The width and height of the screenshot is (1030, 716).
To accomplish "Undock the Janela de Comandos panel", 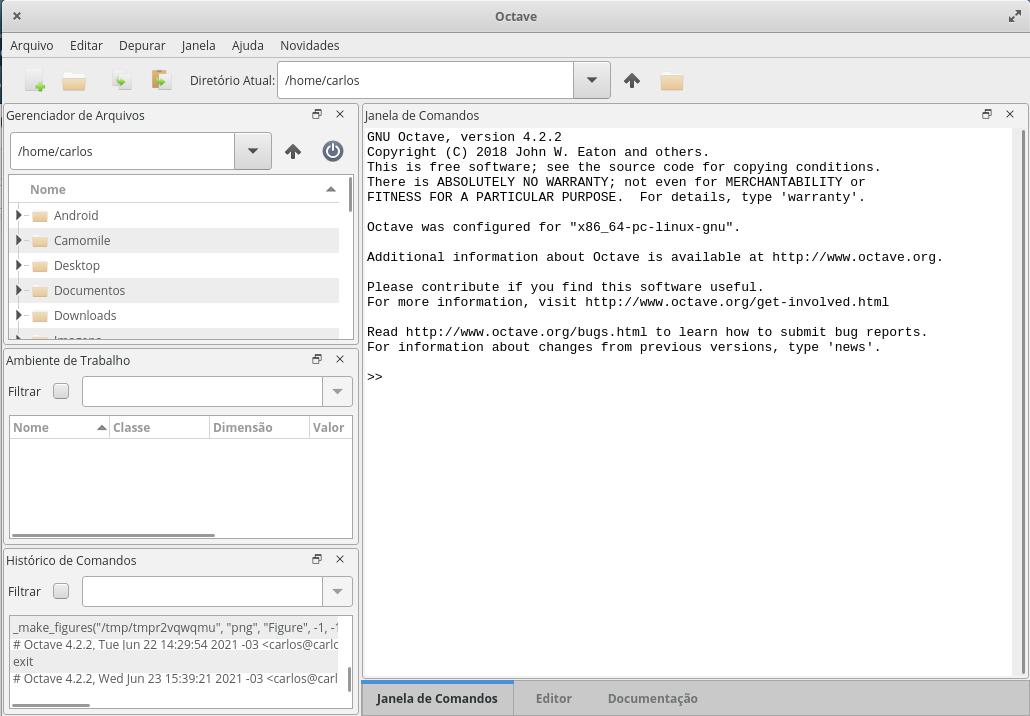I will point(987,114).
